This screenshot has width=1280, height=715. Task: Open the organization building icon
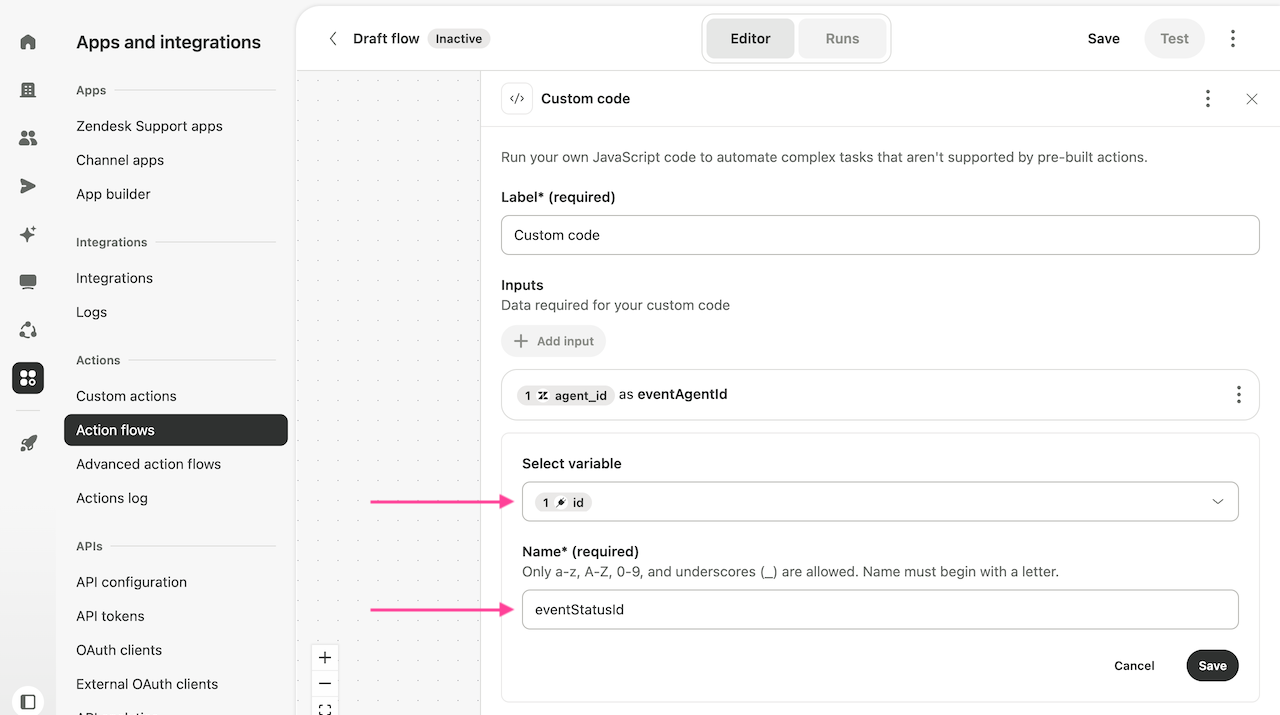(28, 90)
